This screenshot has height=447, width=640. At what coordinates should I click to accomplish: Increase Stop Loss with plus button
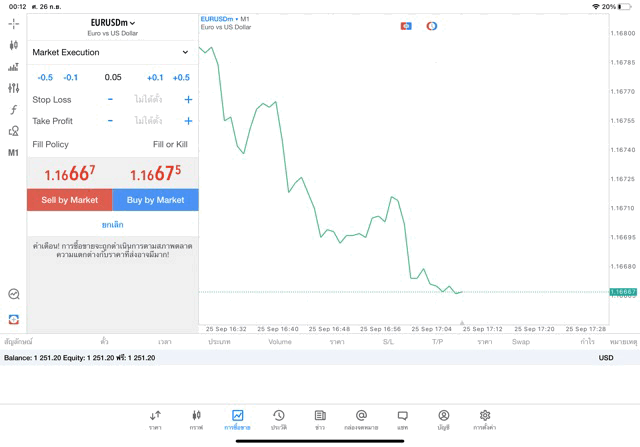pyautogui.click(x=188, y=100)
